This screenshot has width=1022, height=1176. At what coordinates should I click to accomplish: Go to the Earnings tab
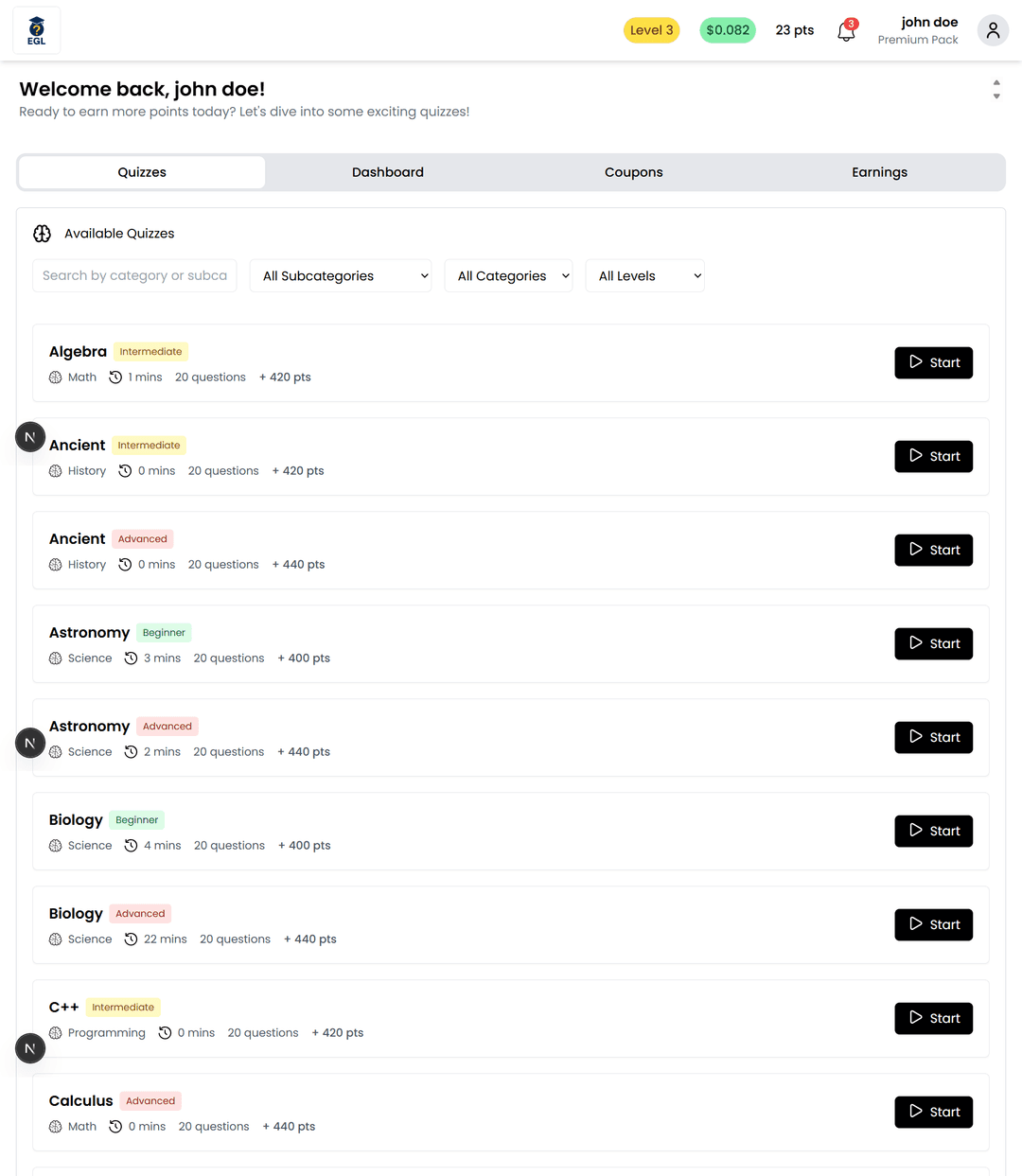(879, 172)
